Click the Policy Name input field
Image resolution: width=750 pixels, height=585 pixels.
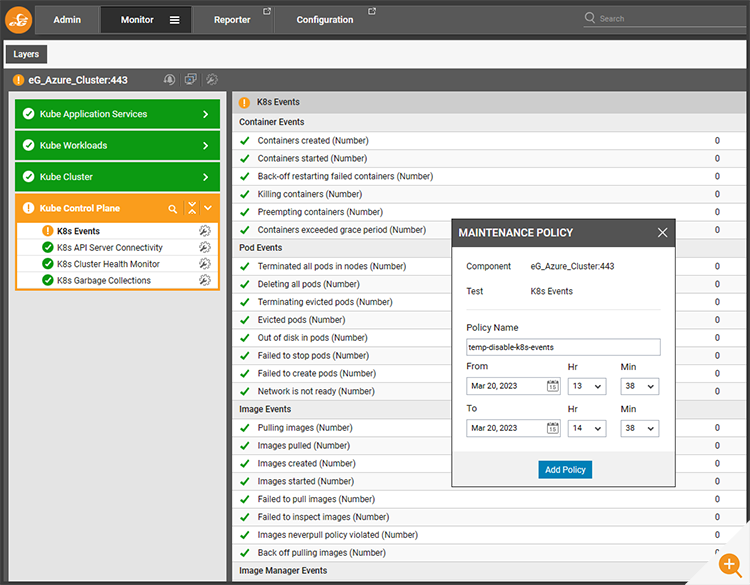[563, 347]
